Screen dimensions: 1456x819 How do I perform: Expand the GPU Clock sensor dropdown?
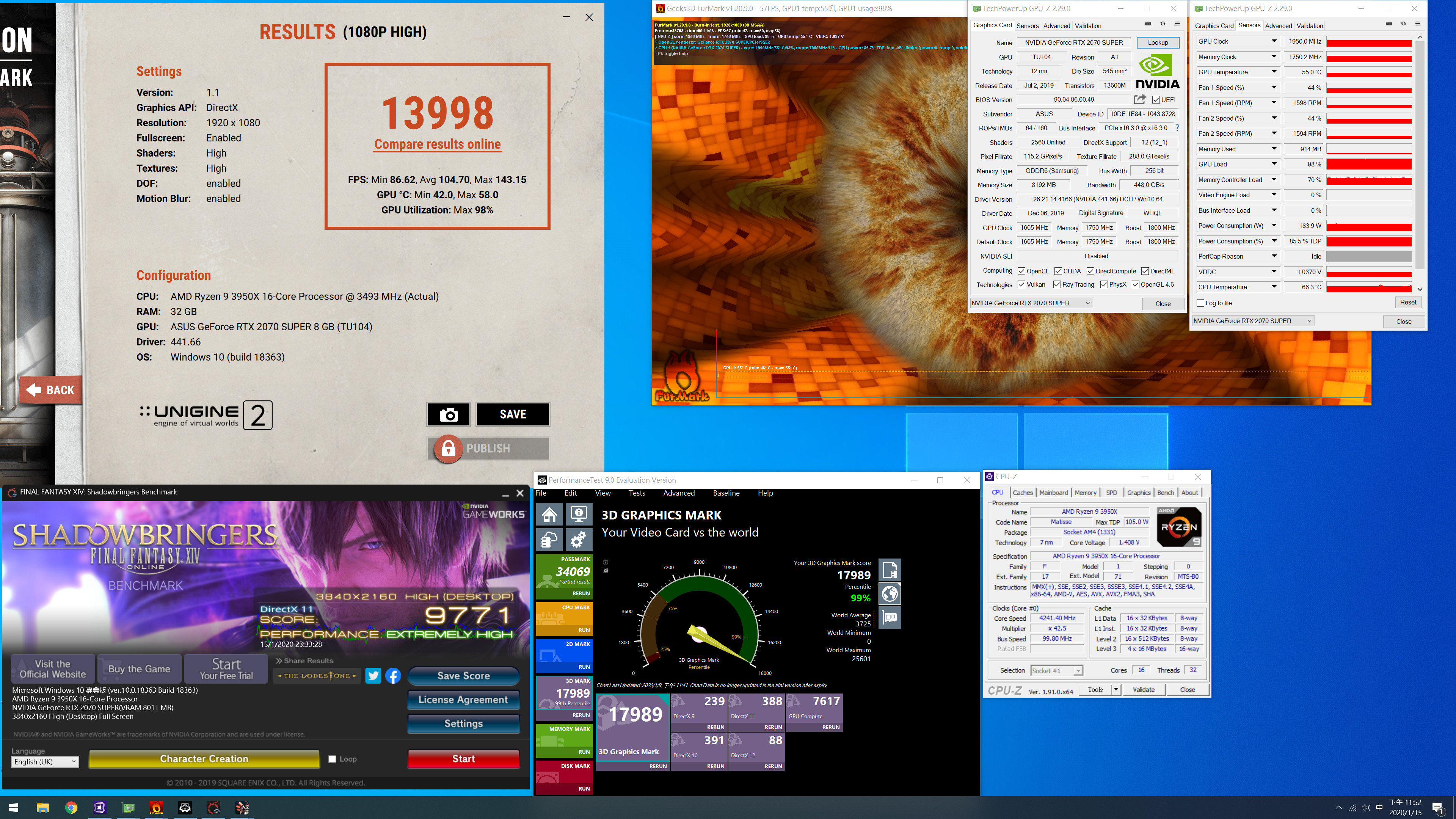(x=1274, y=41)
